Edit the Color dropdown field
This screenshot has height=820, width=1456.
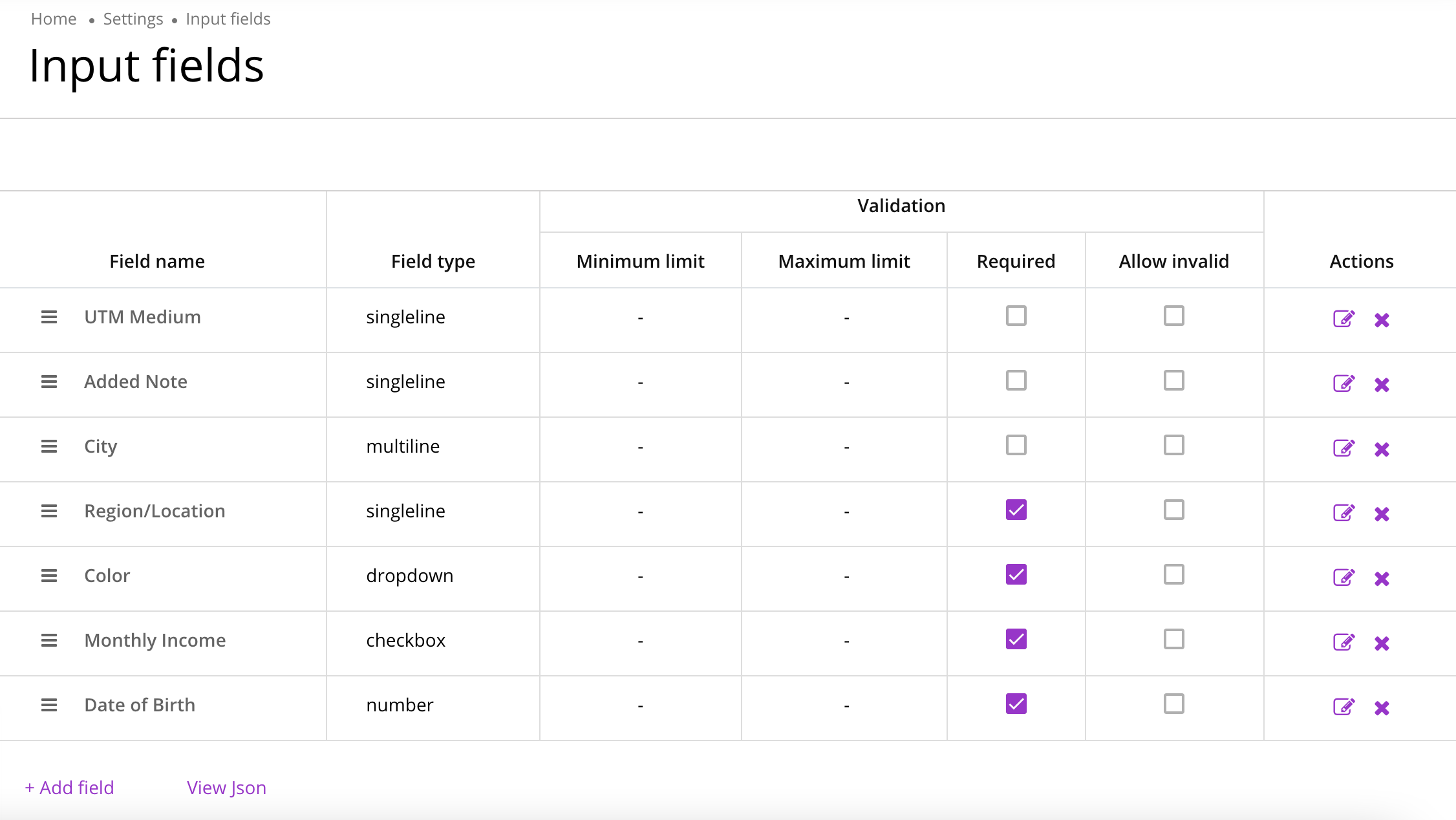tap(1344, 577)
